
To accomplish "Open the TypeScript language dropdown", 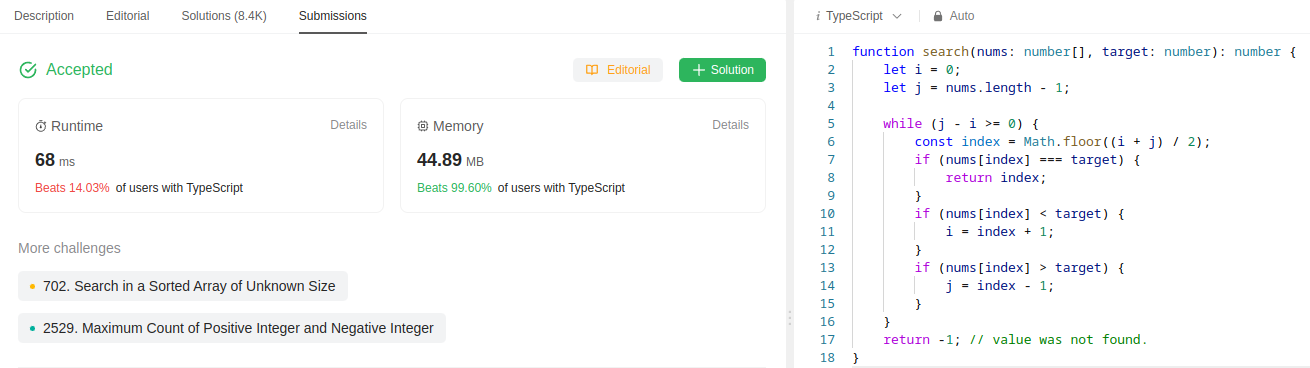I will [x=859, y=16].
